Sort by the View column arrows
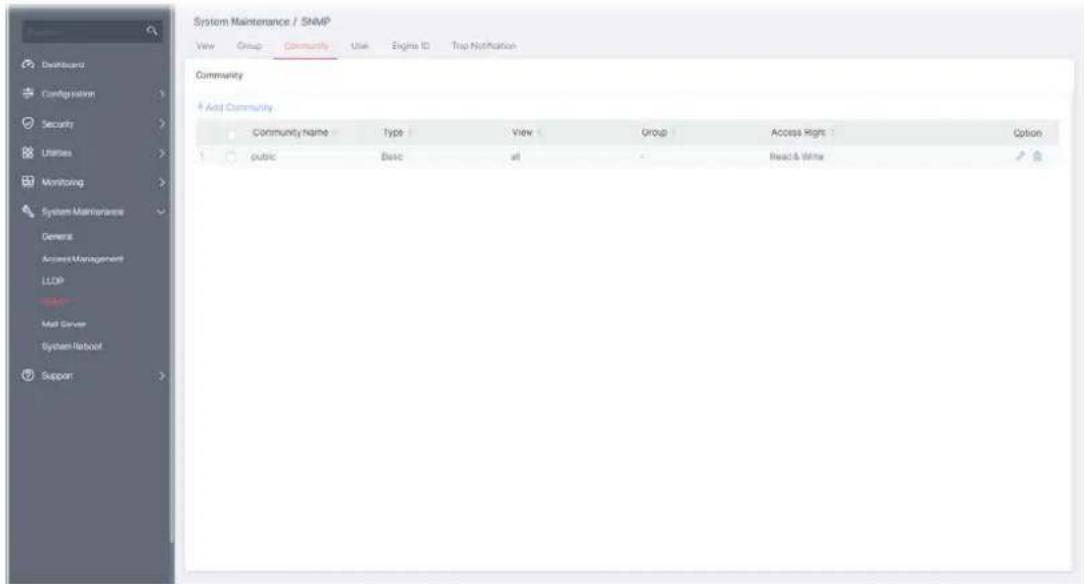 [539, 132]
